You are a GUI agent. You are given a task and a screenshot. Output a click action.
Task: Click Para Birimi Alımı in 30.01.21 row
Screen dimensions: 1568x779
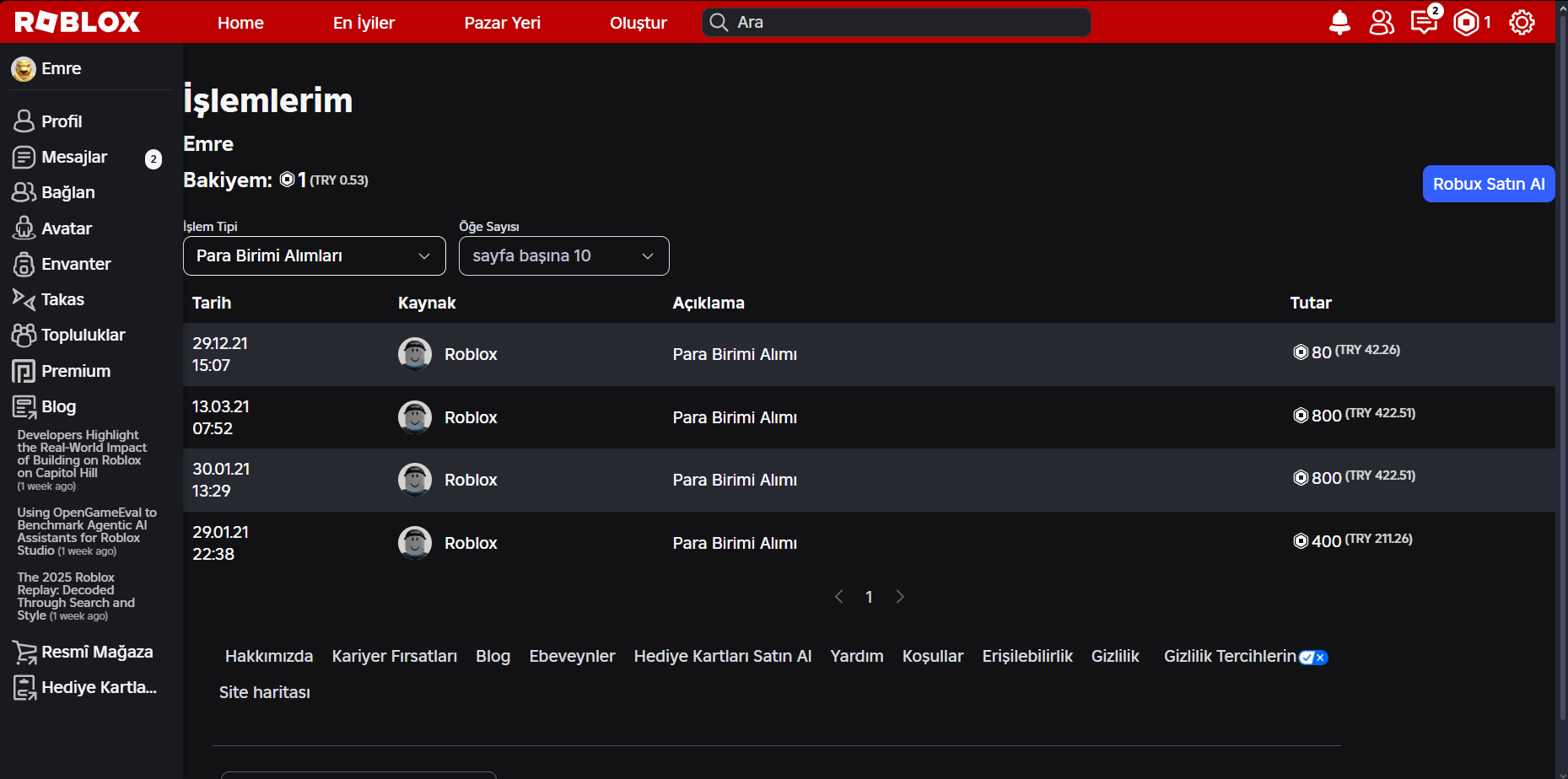[735, 480]
